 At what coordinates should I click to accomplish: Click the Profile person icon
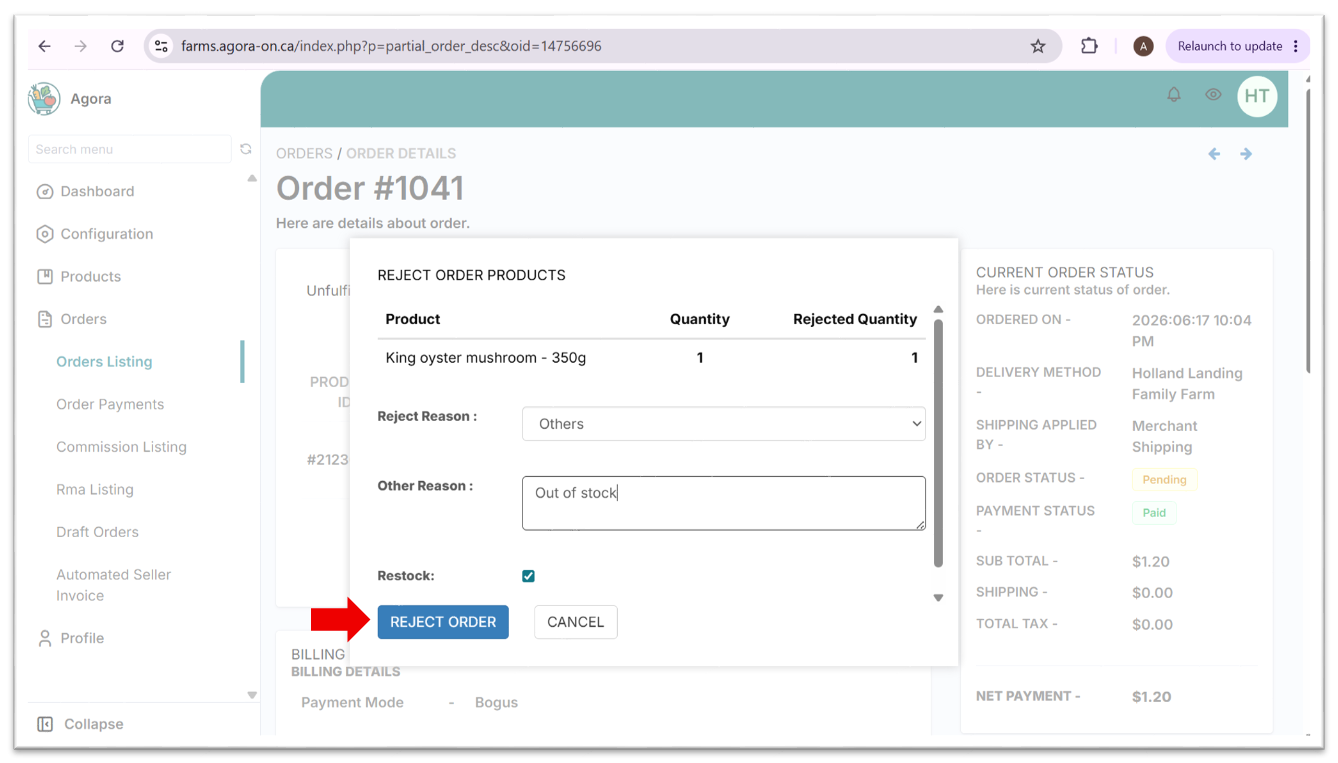(44, 638)
